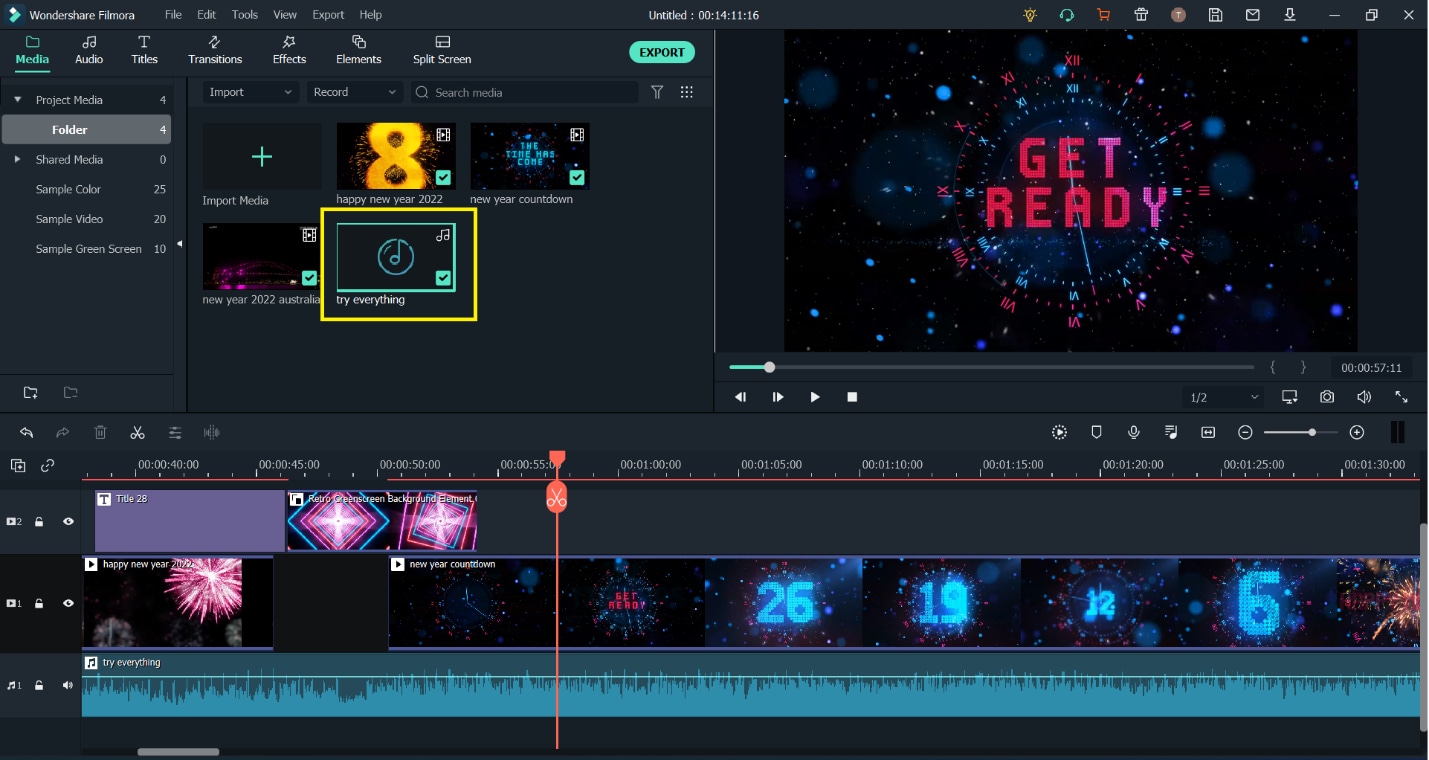Image resolution: width=1429 pixels, height=760 pixels.
Task: Open the headset support icon
Action: tap(1067, 15)
